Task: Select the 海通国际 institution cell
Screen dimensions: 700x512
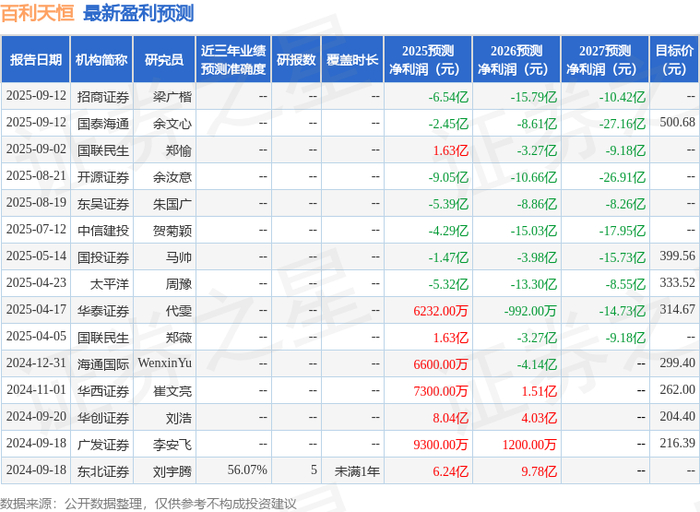Action: 103,364
